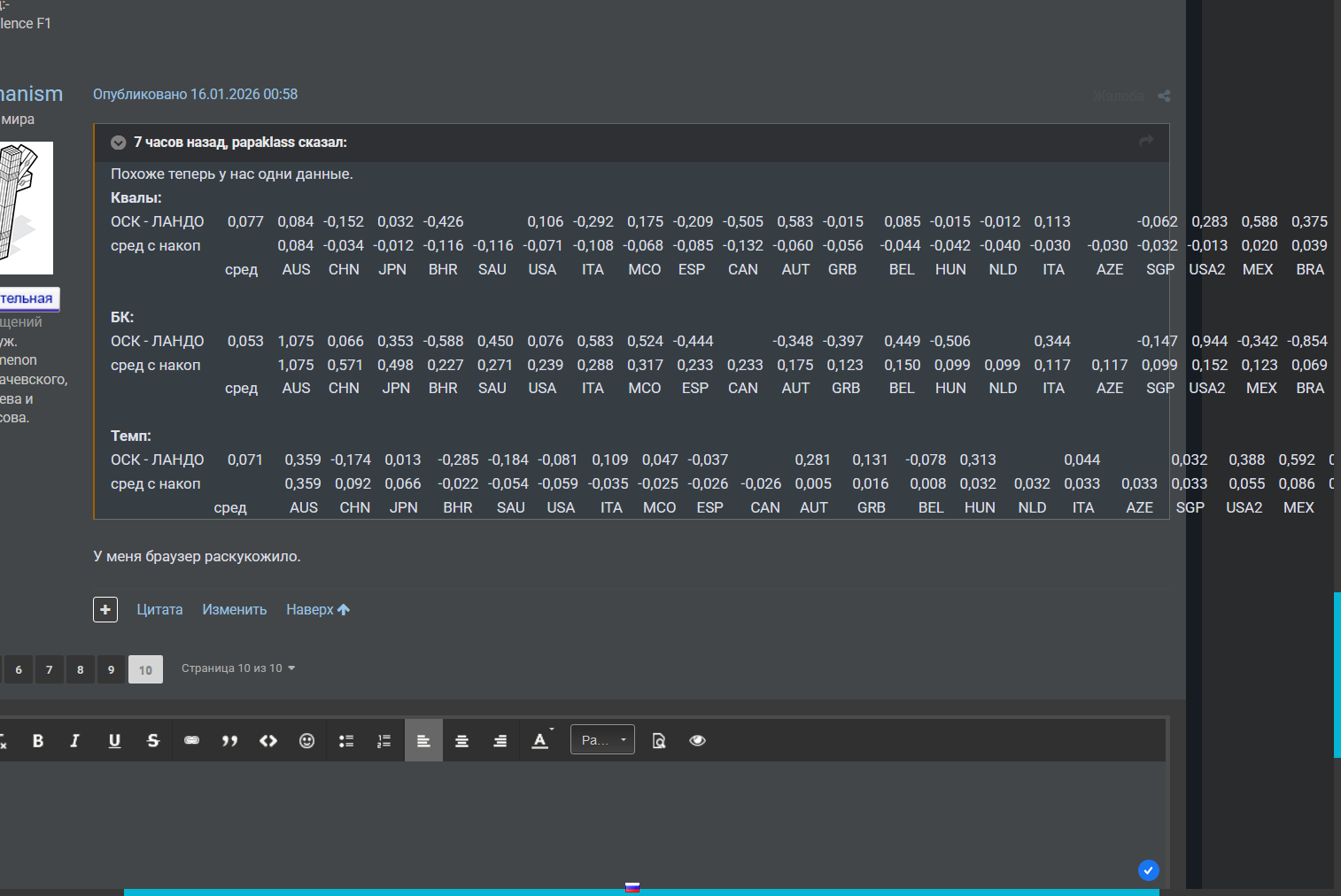Click 'Изменить' to edit the post
The width and height of the screenshot is (1341, 896).
click(x=234, y=610)
